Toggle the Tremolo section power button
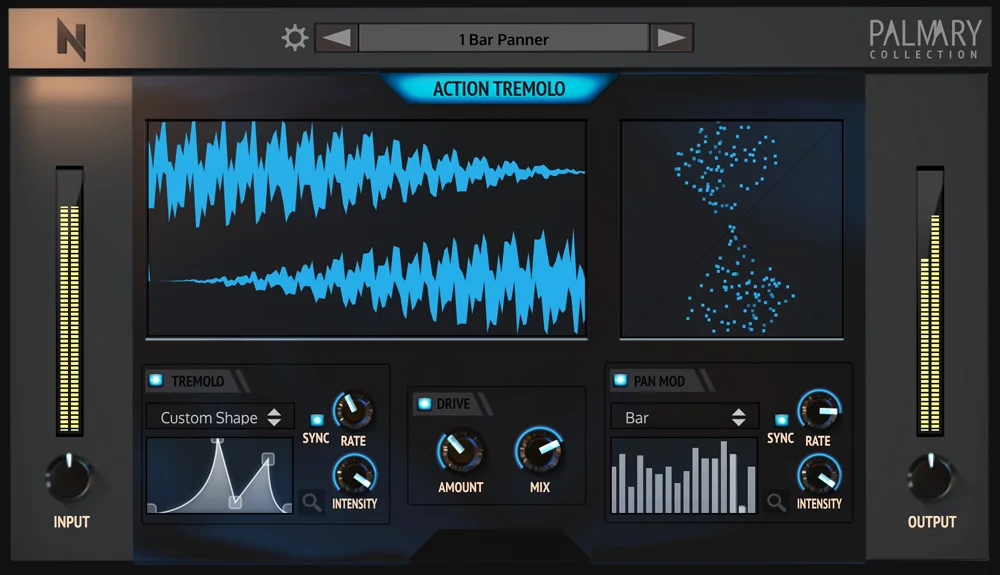This screenshot has height=575, width=1000. pos(156,381)
